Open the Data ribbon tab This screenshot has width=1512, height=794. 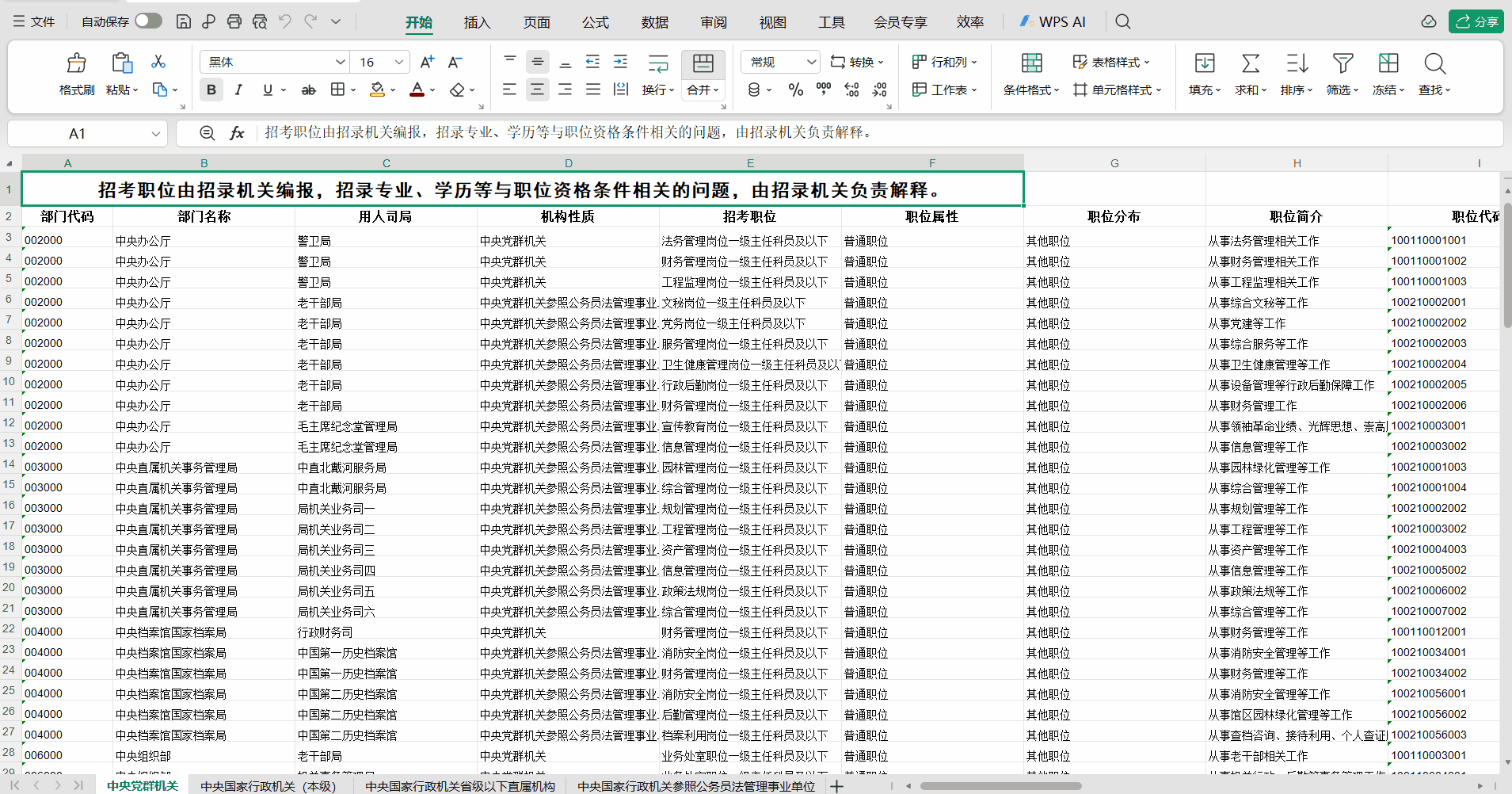(x=655, y=22)
